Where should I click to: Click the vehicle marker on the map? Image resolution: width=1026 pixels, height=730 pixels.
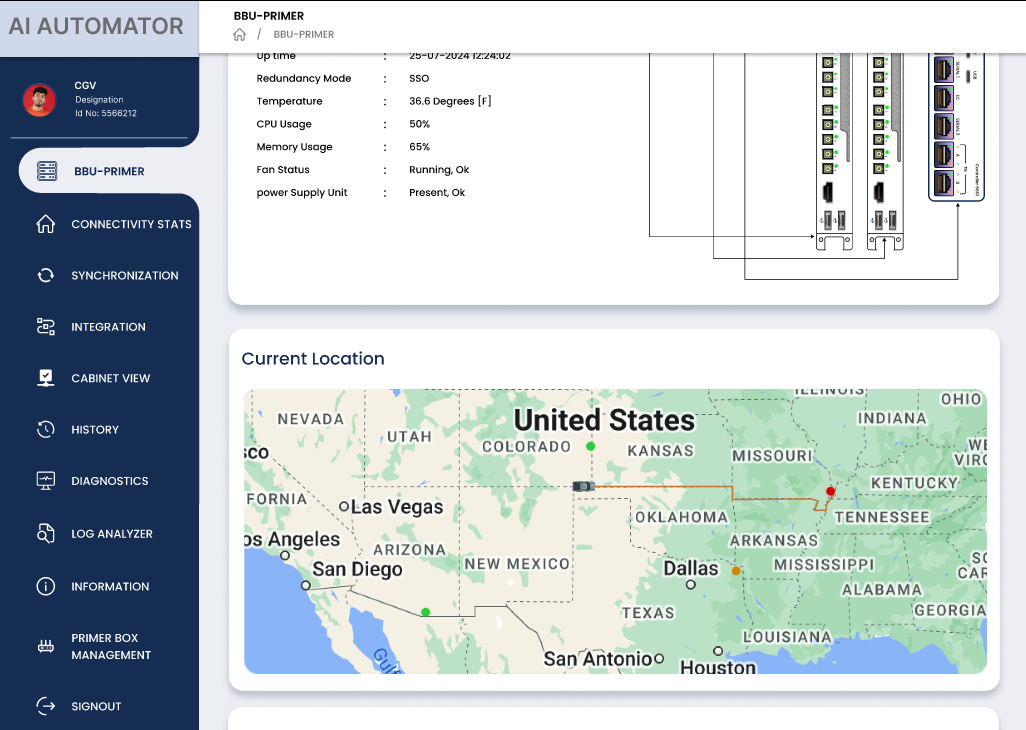click(584, 485)
